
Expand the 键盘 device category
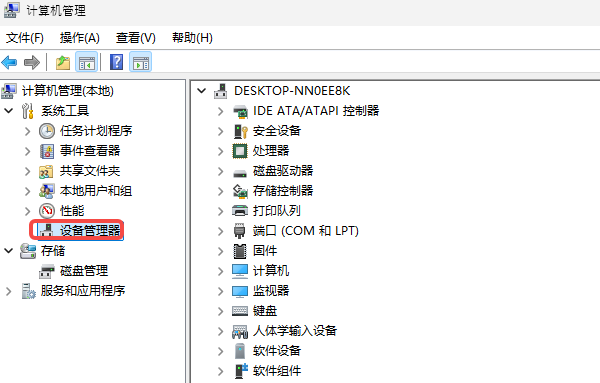[220, 311]
